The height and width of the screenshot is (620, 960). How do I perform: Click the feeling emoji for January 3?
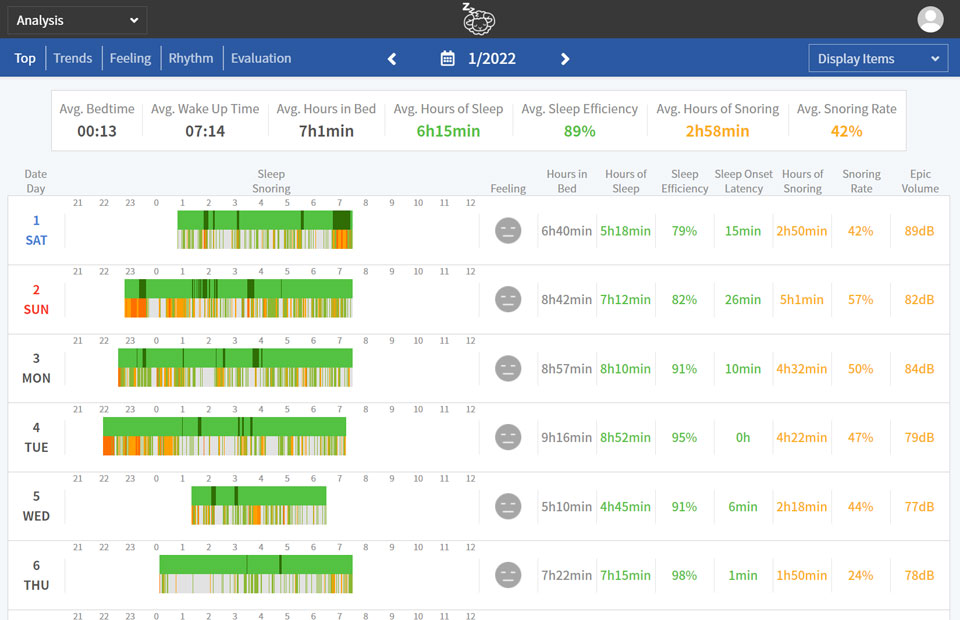(508, 368)
